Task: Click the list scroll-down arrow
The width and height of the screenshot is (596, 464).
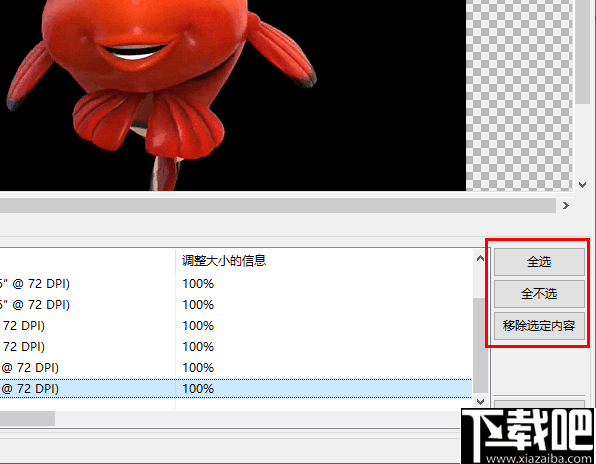Action: (x=480, y=402)
